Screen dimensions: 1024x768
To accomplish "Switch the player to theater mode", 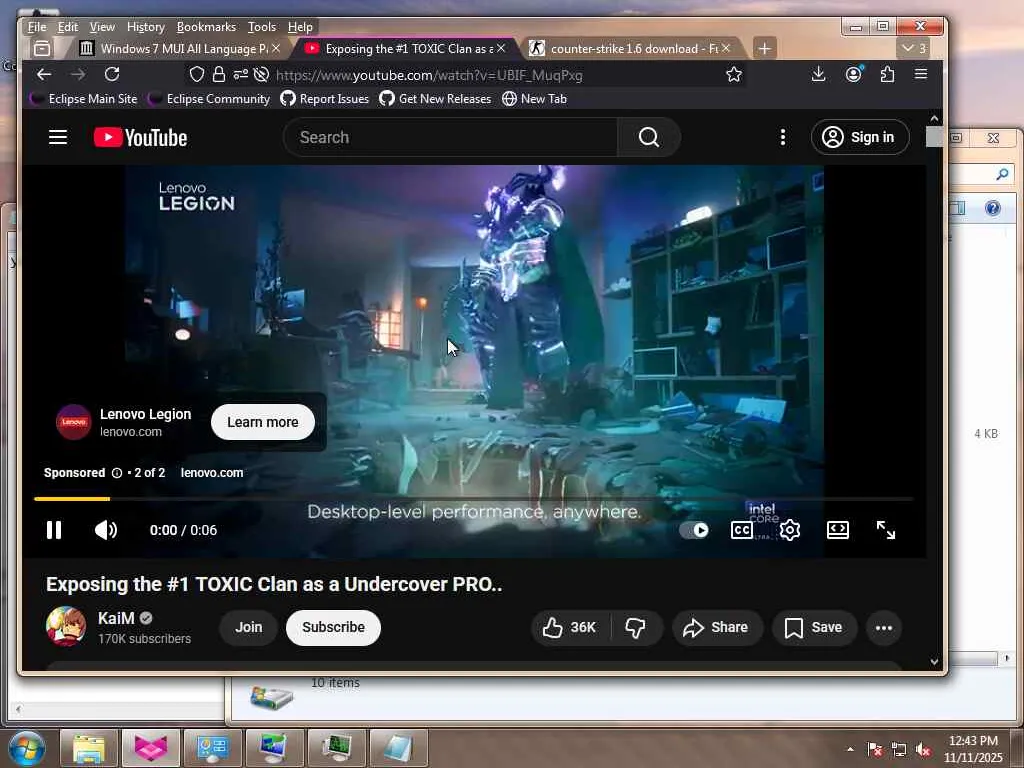I will click(x=838, y=530).
